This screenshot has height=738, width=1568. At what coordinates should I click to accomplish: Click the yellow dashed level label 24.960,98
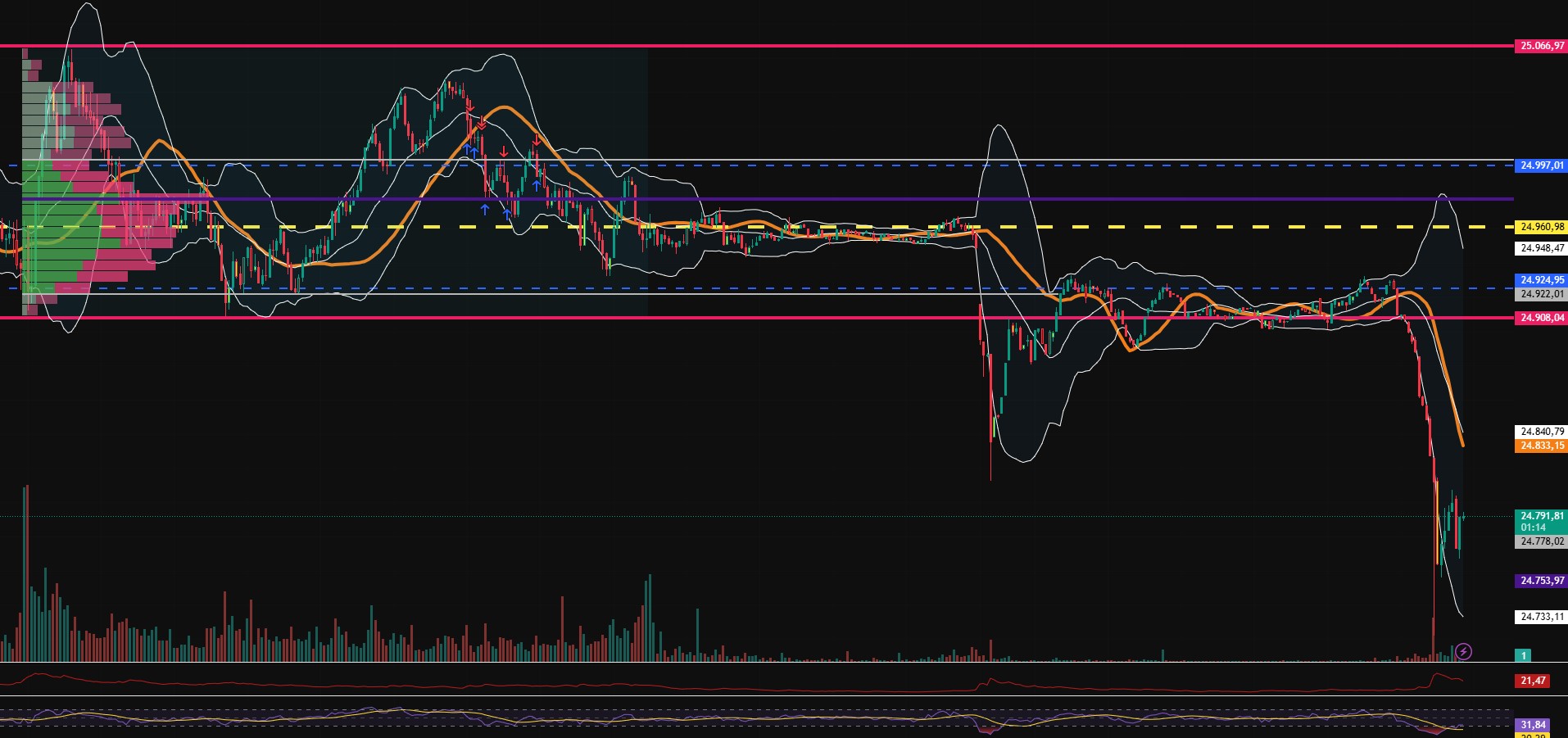click(1543, 227)
